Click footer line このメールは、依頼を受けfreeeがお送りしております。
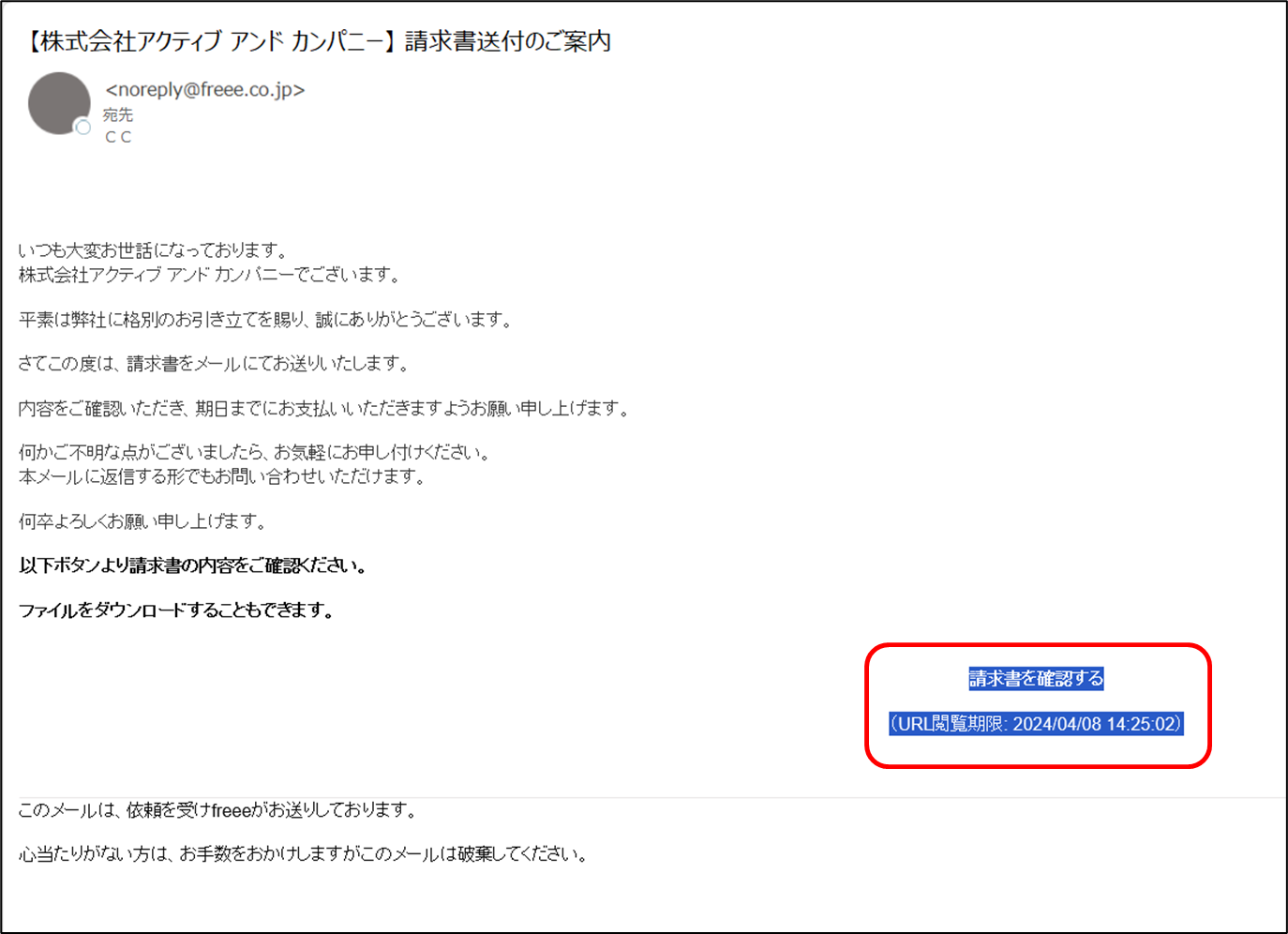The image size is (1288, 934). click(218, 810)
